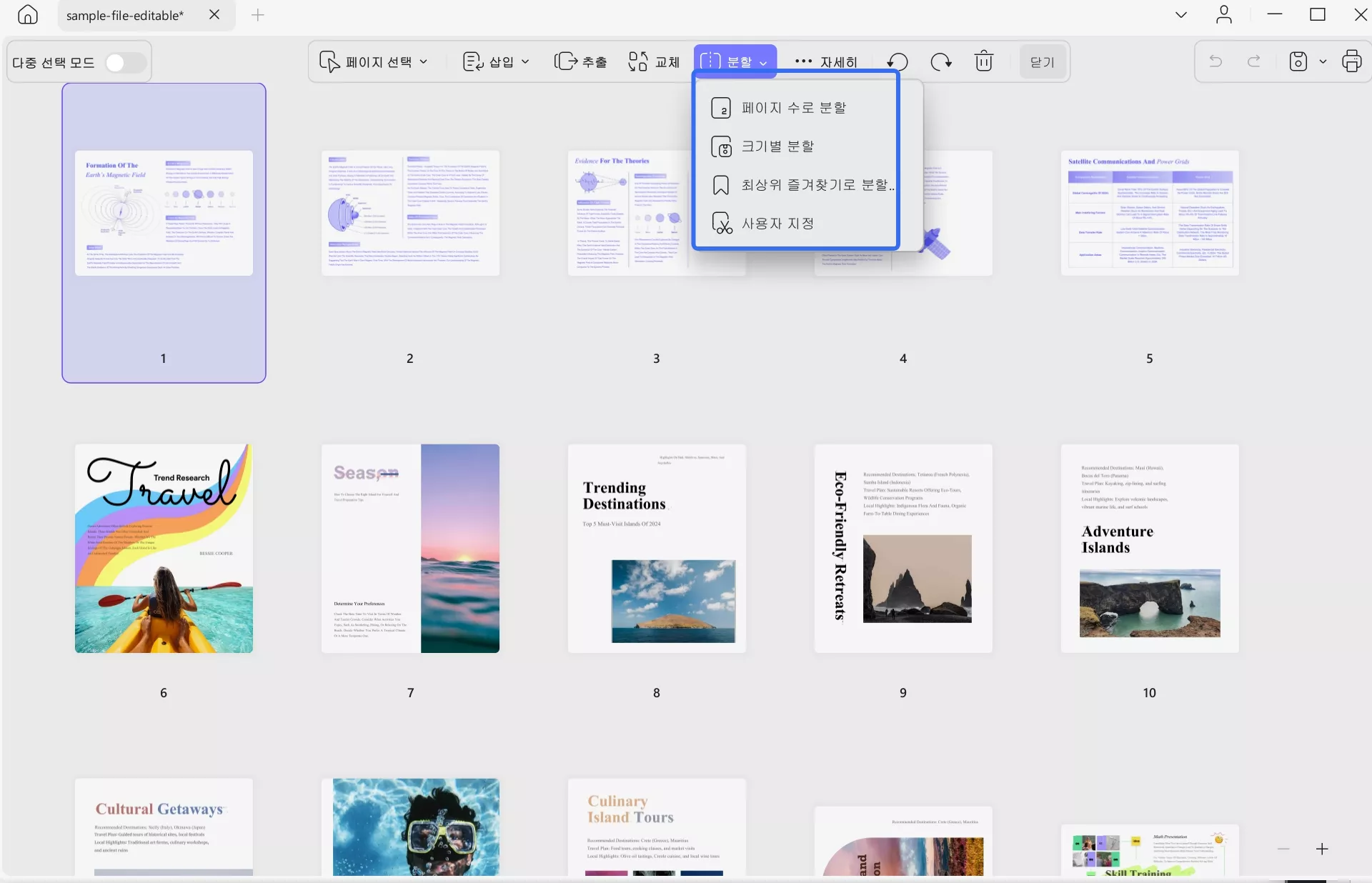Select the snorkeling diver page thumbnail
The image size is (1372, 883).
click(x=410, y=827)
